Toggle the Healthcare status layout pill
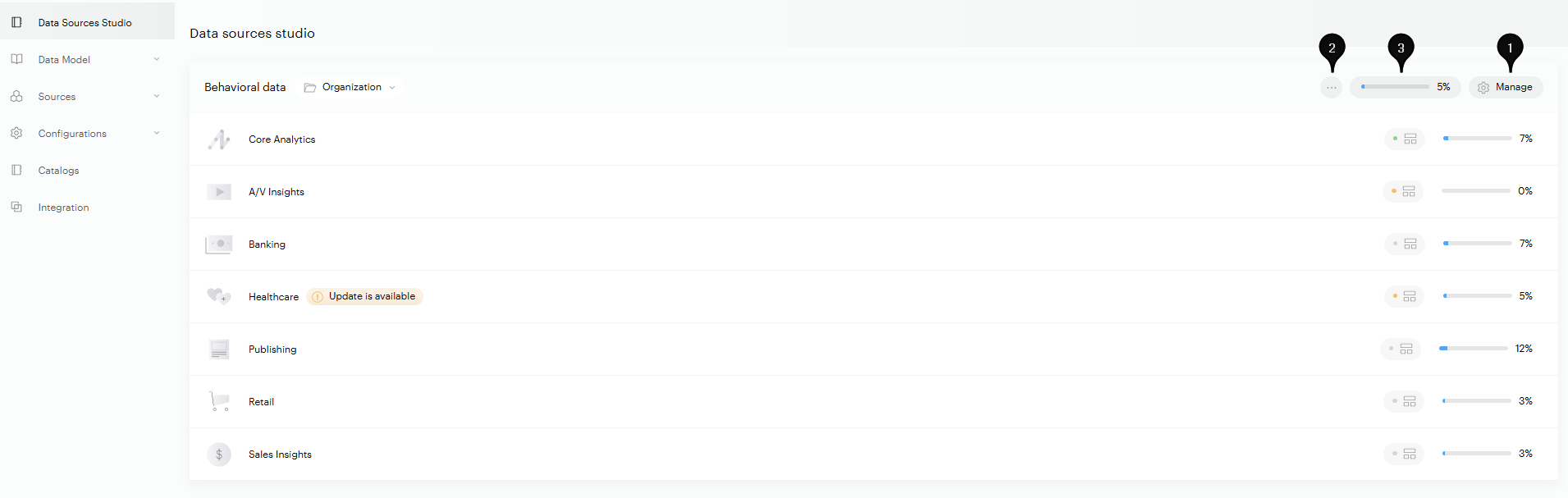This screenshot has width=1568, height=498. 1404,296
